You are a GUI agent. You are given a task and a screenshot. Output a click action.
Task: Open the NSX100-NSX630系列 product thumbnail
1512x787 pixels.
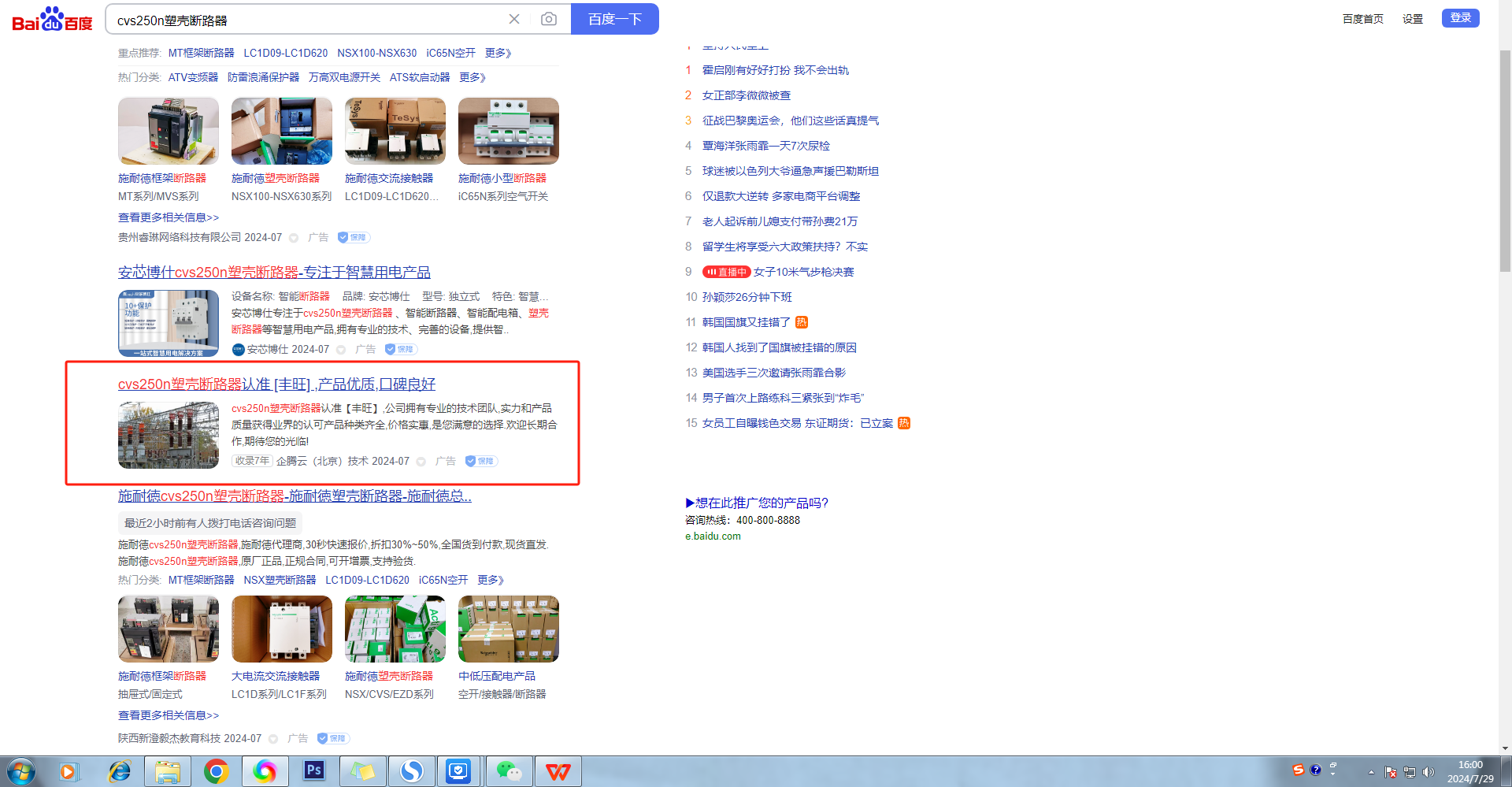pyautogui.click(x=282, y=131)
